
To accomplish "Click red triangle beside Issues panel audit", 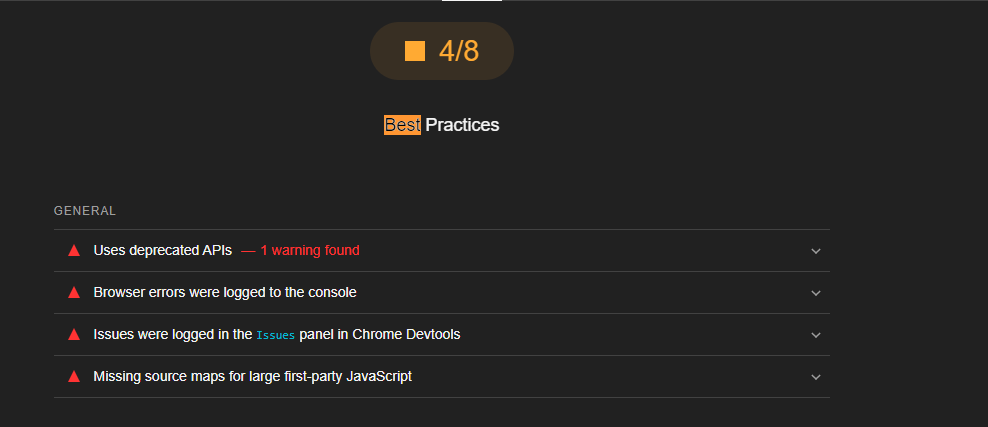I will (x=74, y=334).
